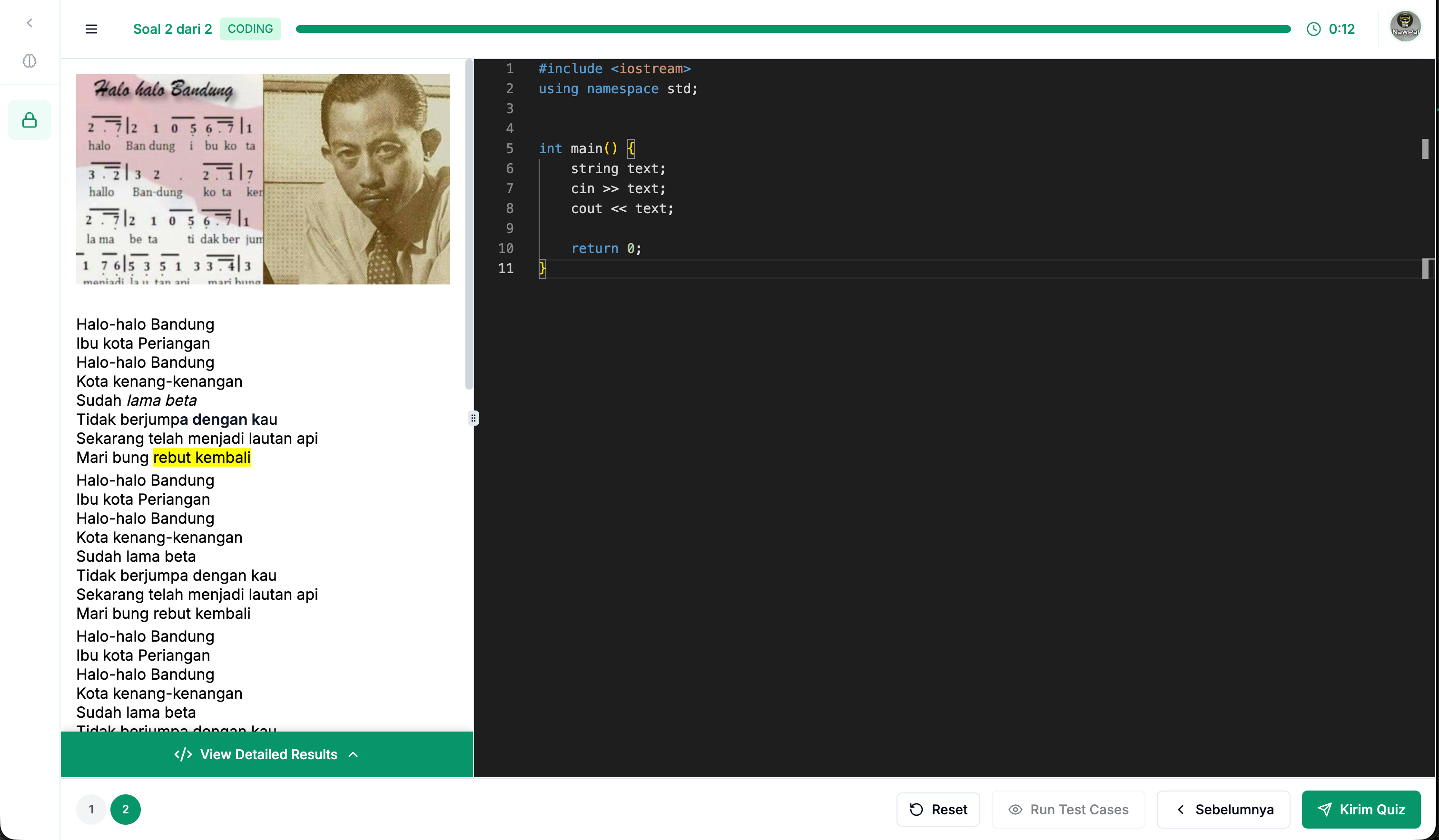Screen dimensions: 1439x840
Task: Click the Sebelumnya button
Action: pos(1223,809)
